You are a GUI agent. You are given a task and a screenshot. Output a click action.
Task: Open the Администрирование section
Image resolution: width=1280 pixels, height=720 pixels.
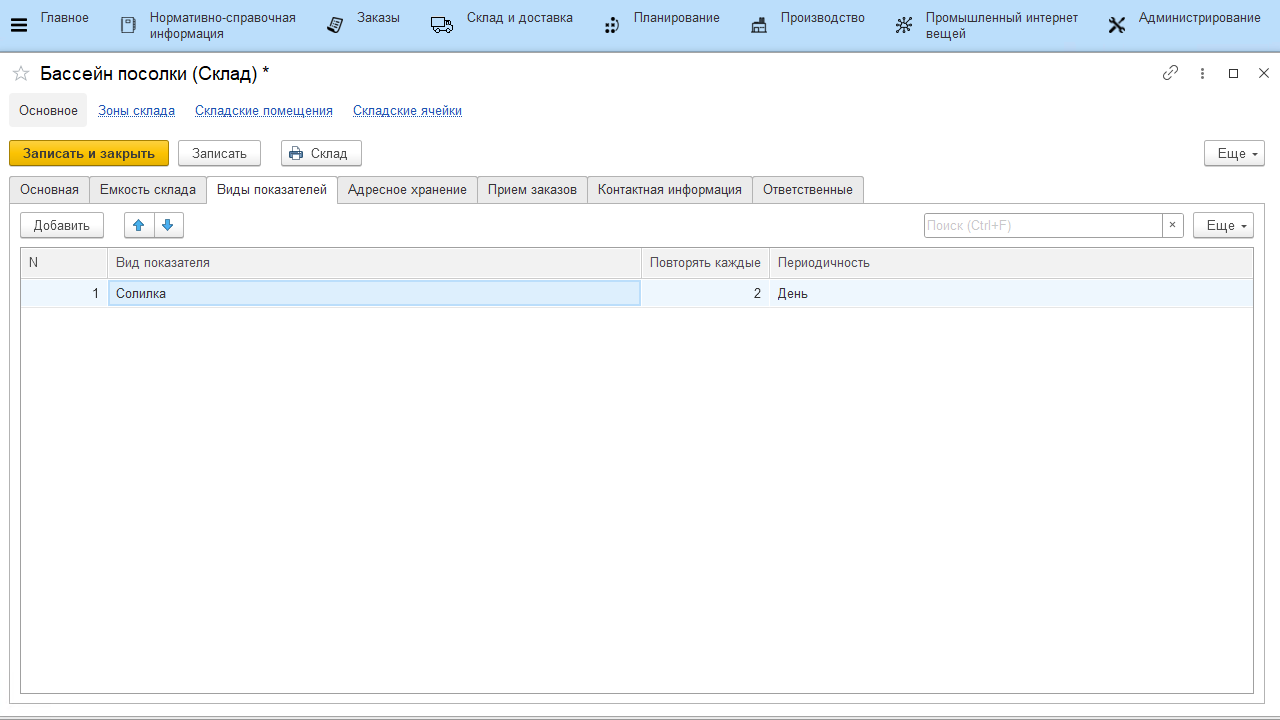coord(1184,25)
